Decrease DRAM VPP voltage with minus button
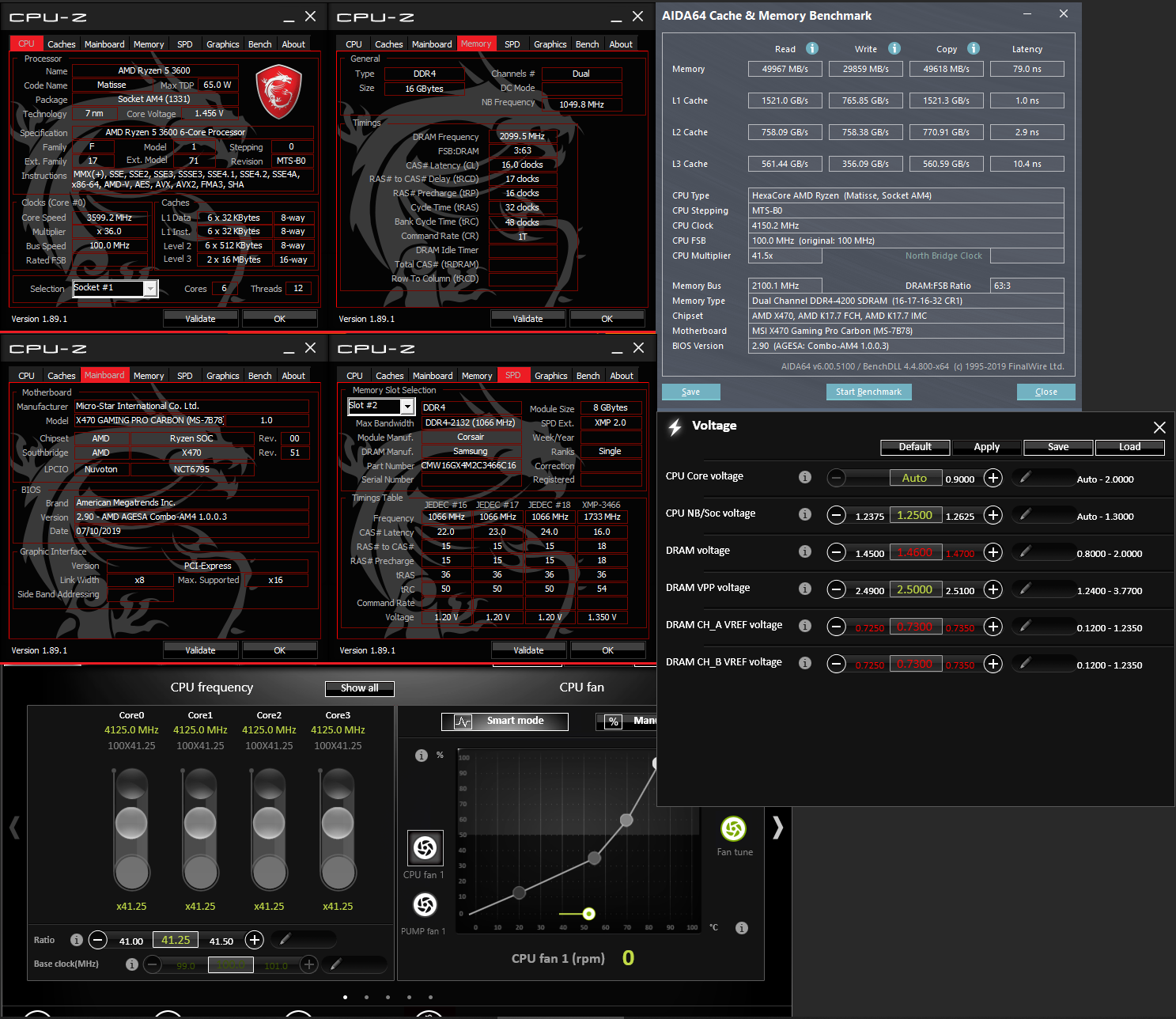Viewport: 1176px width, 1019px height. [836, 589]
